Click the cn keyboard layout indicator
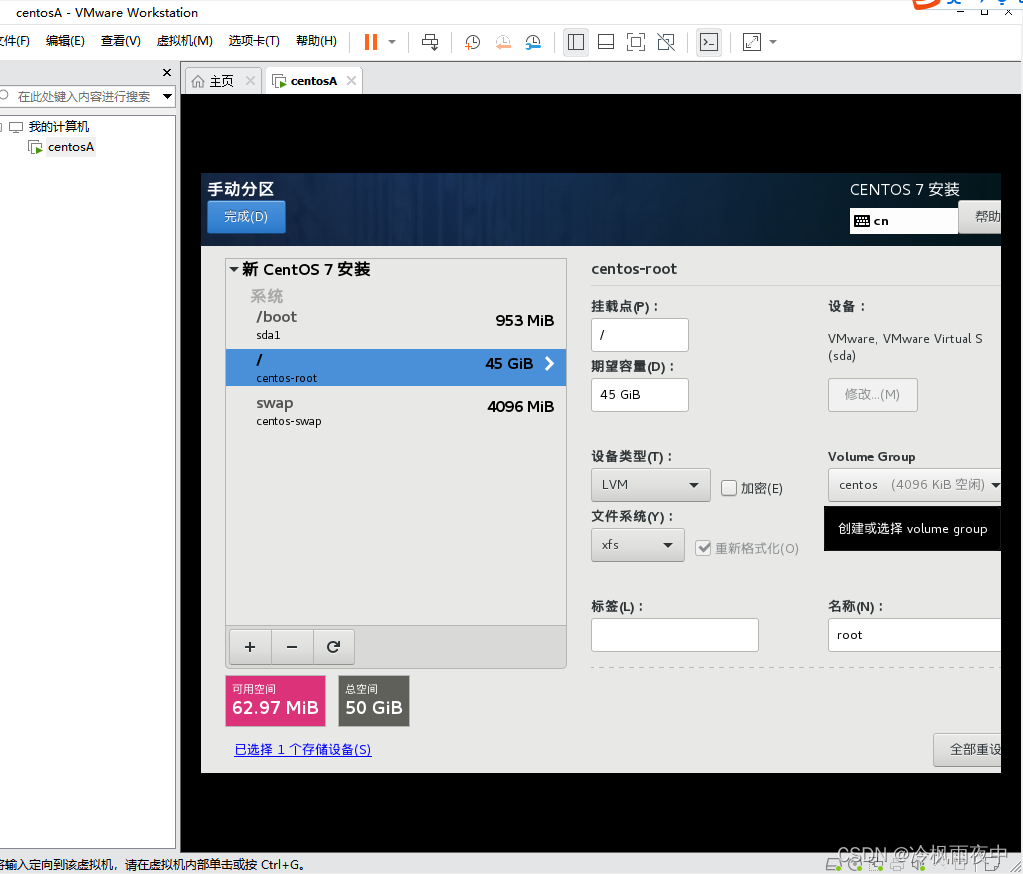Screen dimensions: 1023x874 point(903,221)
